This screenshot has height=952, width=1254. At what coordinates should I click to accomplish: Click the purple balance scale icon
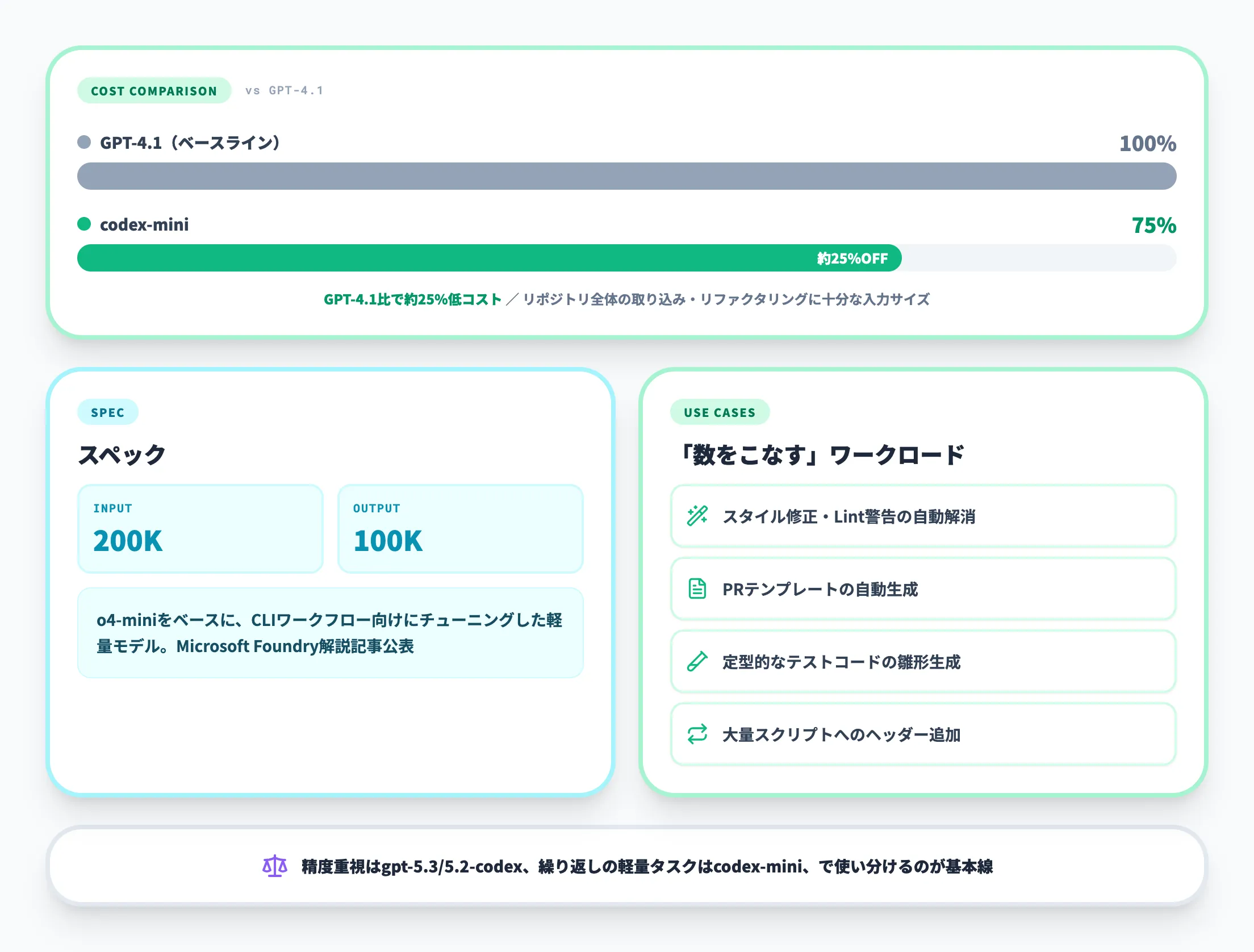click(275, 866)
